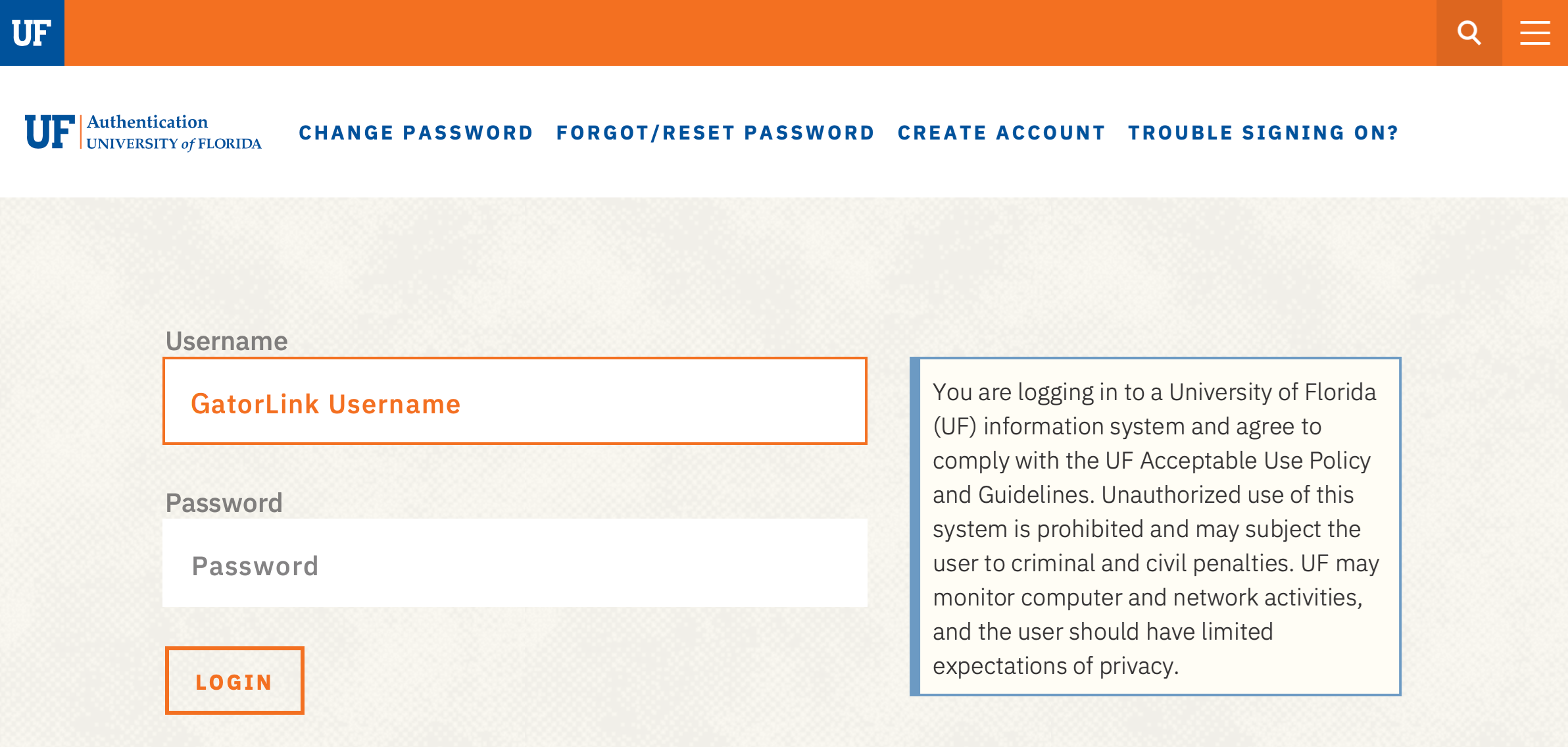Image resolution: width=1568 pixels, height=747 pixels.
Task: Go to Forgot/Reset Password
Action: tap(715, 133)
